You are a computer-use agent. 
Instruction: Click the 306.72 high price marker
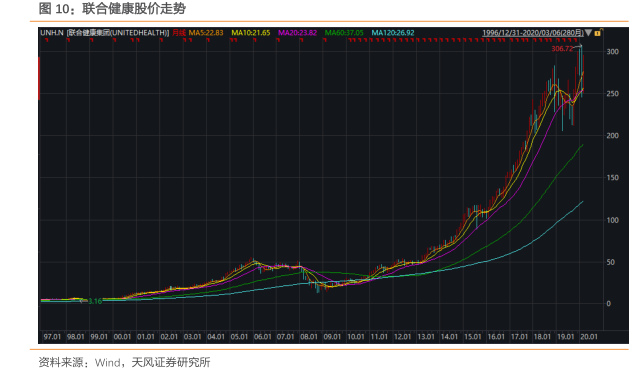click(562, 49)
